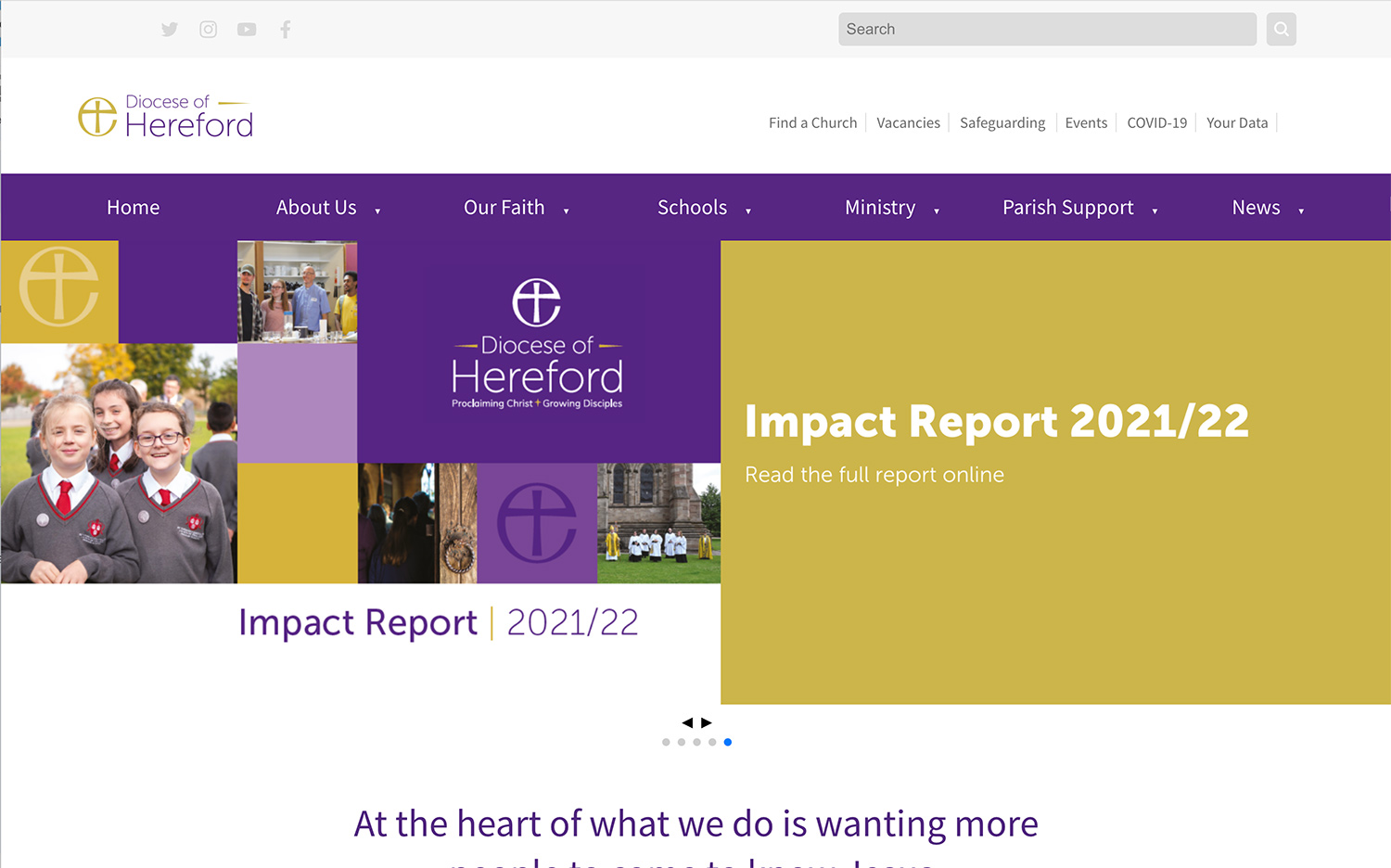Open the Safeguarding link
Image resolution: width=1391 pixels, height=868 pixels.
click(1002, 122)
